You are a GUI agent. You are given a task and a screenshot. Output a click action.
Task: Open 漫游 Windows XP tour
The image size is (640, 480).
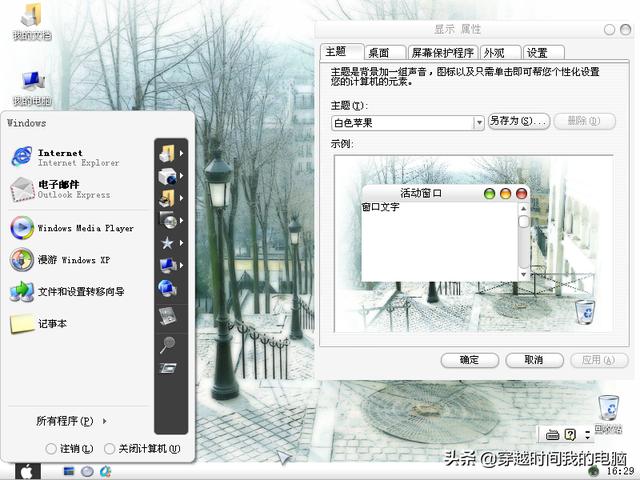click(x=60, y=260)
